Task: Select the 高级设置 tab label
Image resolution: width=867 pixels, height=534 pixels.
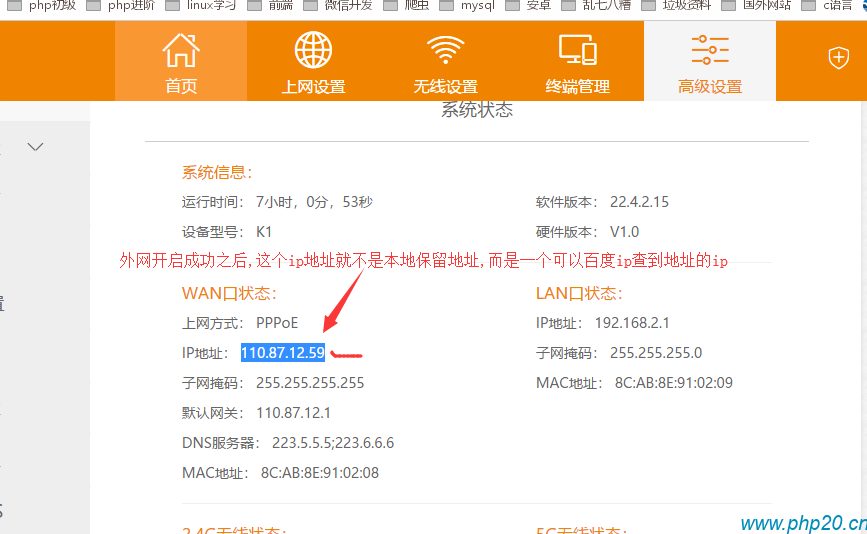Action: 710,87
